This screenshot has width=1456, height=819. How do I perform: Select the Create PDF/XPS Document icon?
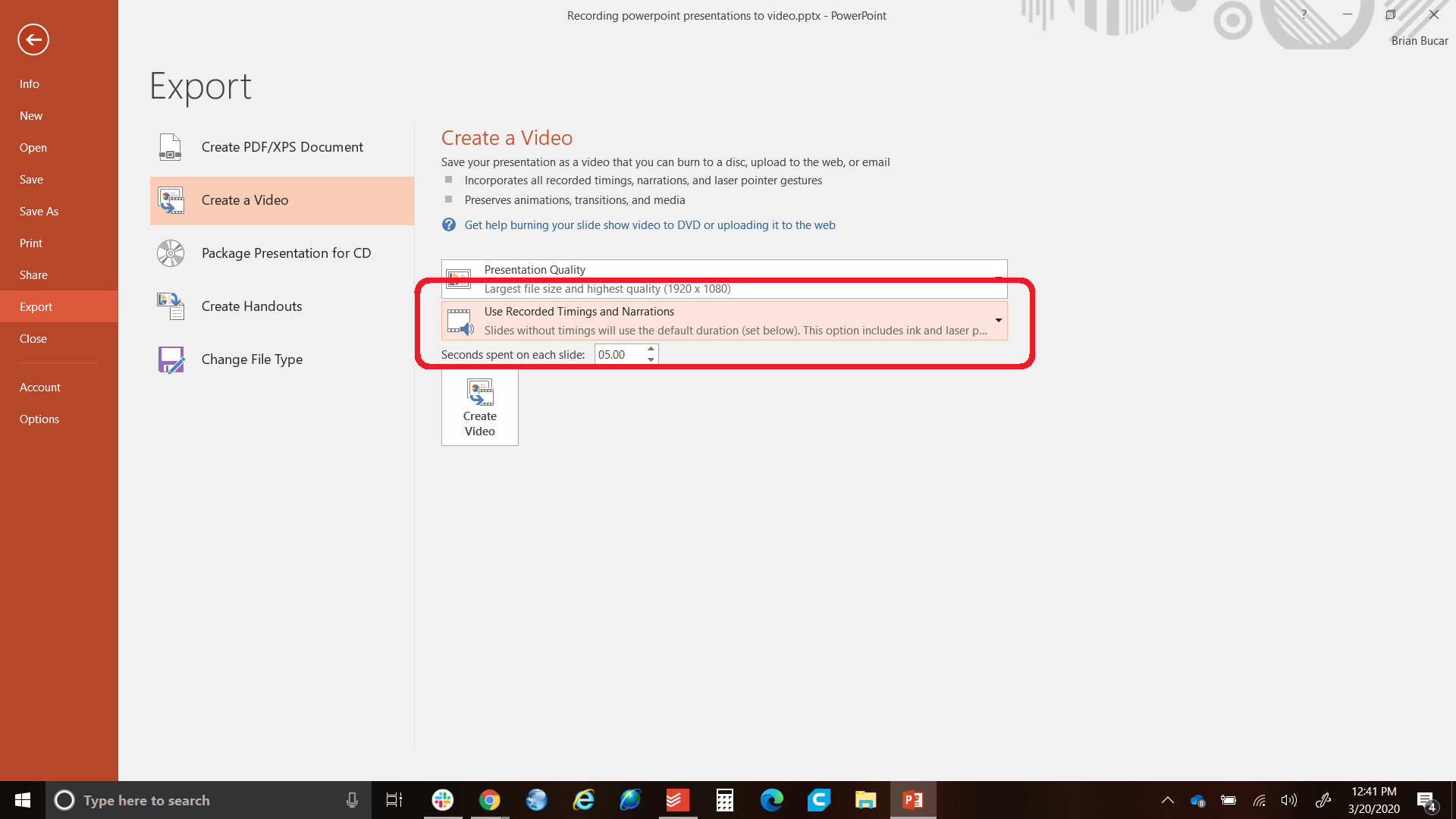170,146
